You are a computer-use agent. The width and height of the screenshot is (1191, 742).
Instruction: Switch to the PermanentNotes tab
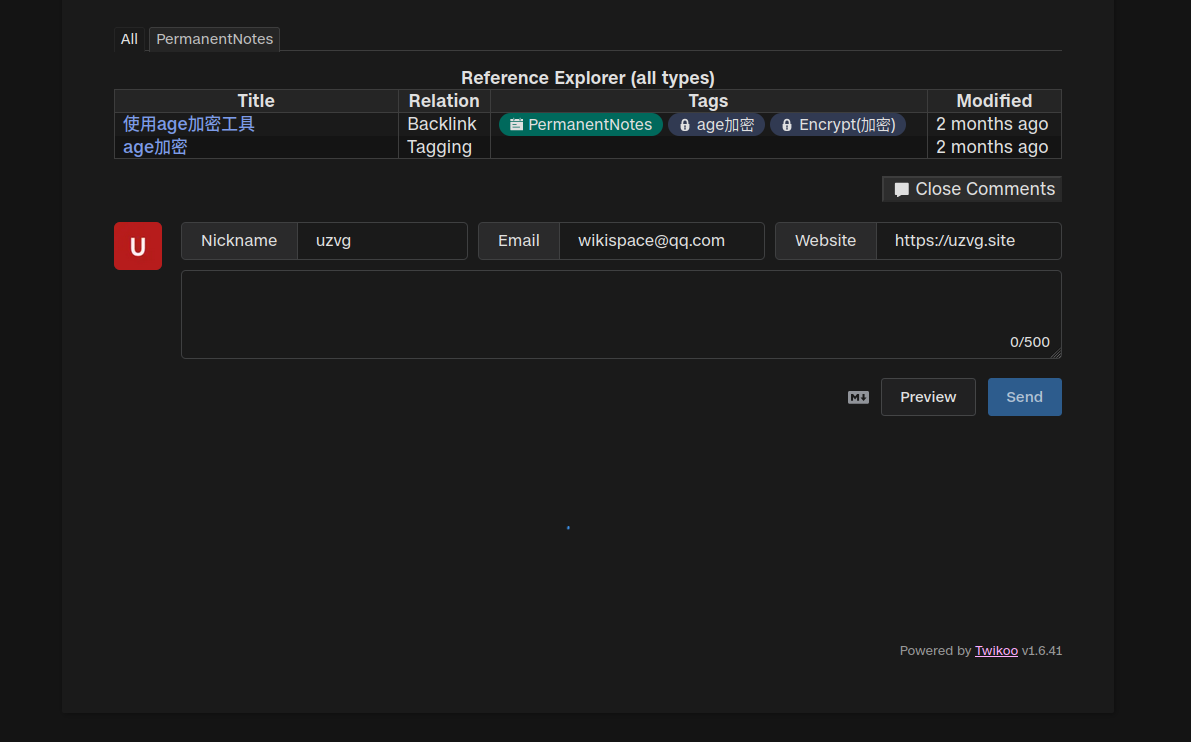(214, 39)
